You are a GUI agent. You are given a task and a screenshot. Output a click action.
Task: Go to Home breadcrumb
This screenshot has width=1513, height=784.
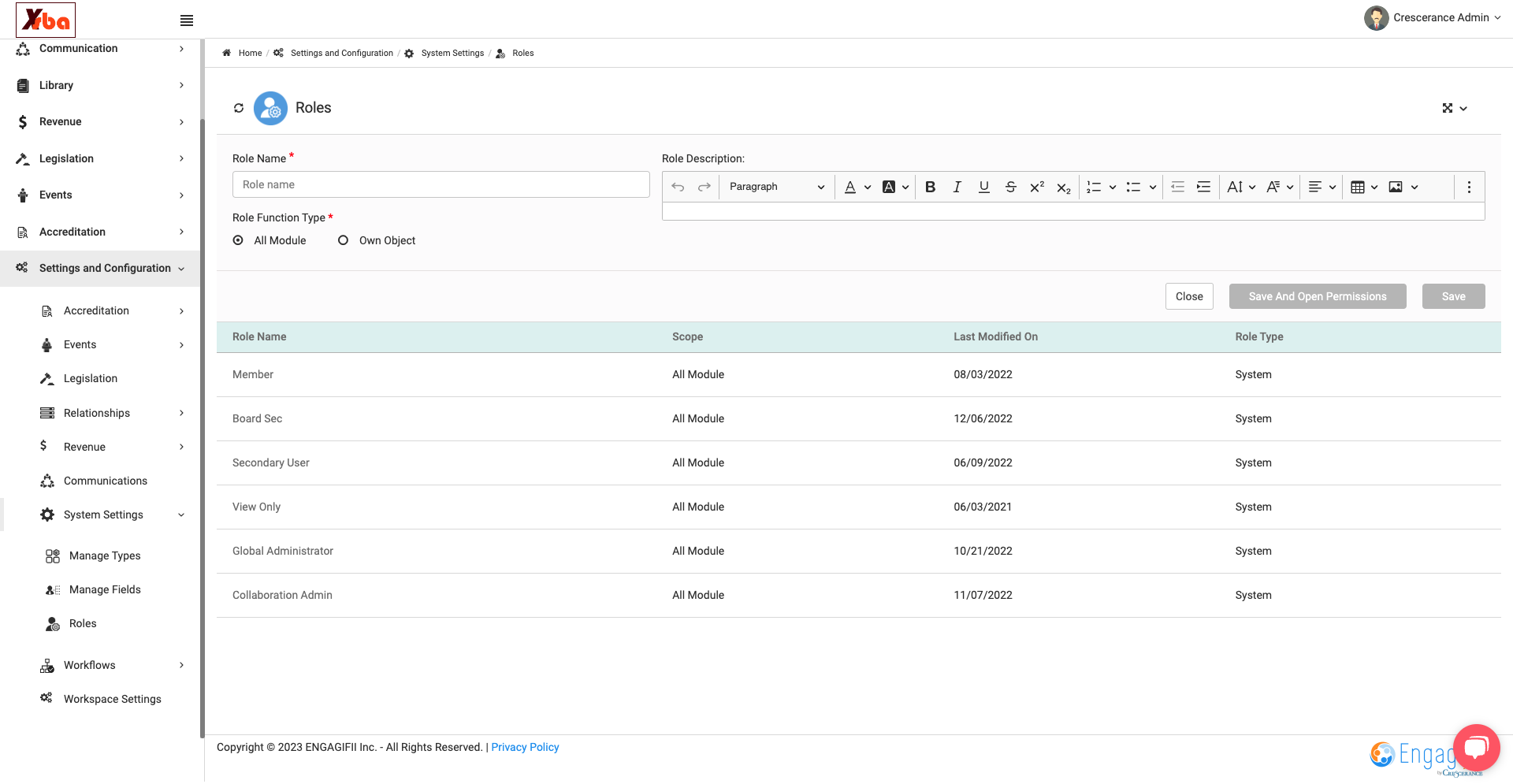tap(250, 53)
